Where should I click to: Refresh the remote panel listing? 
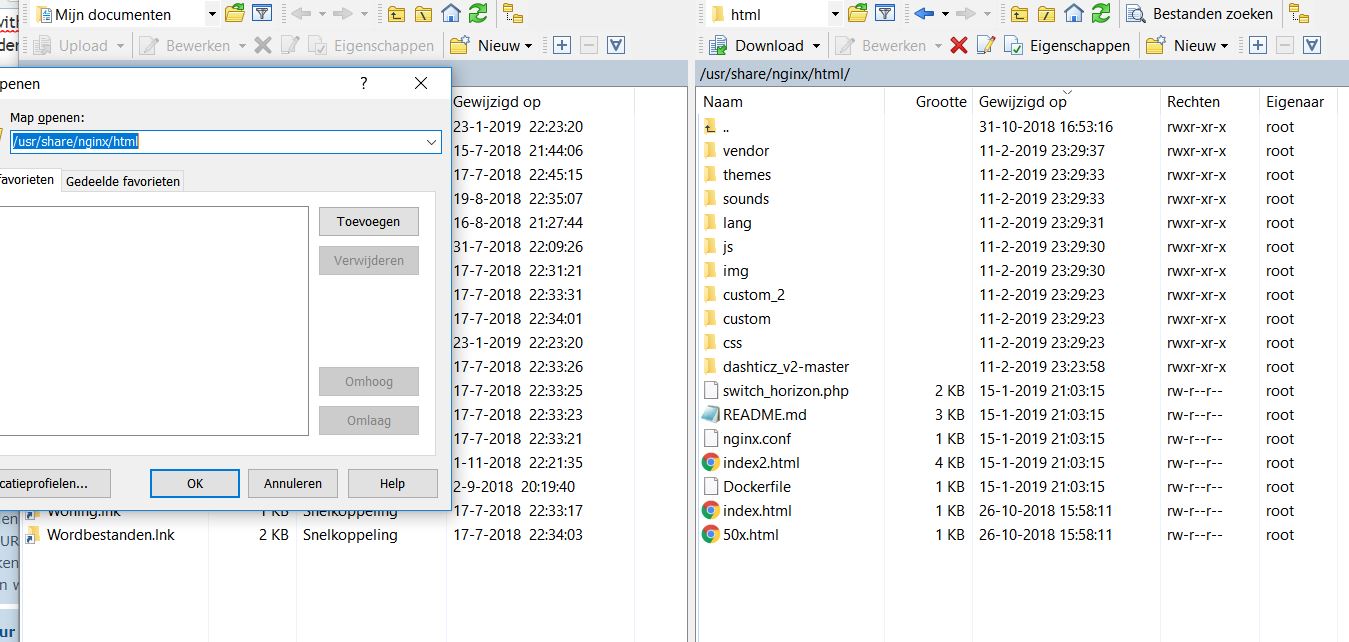1101,13
